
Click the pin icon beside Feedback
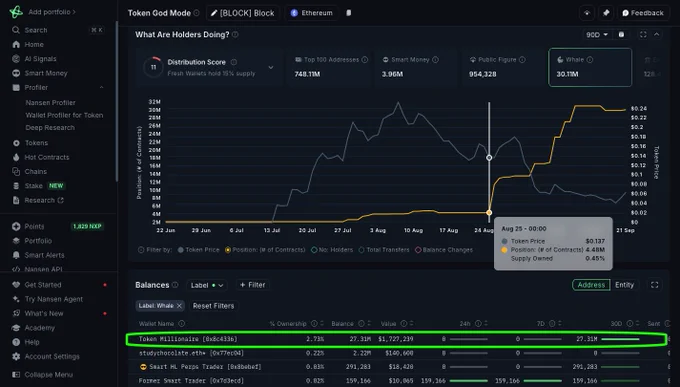[606, 13]
